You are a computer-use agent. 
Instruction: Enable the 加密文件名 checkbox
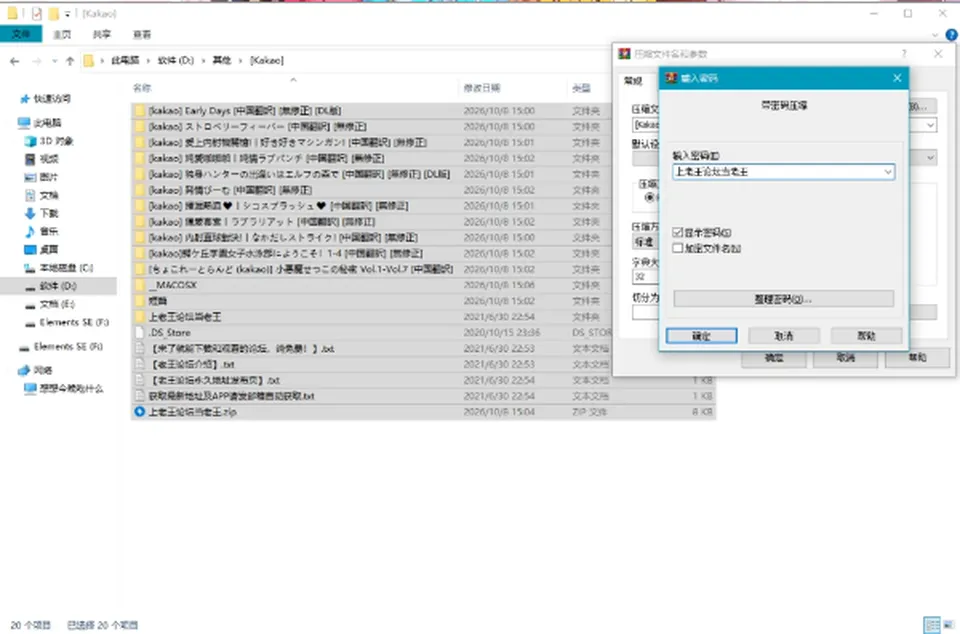pyautogui.click(x=677, y=248)
